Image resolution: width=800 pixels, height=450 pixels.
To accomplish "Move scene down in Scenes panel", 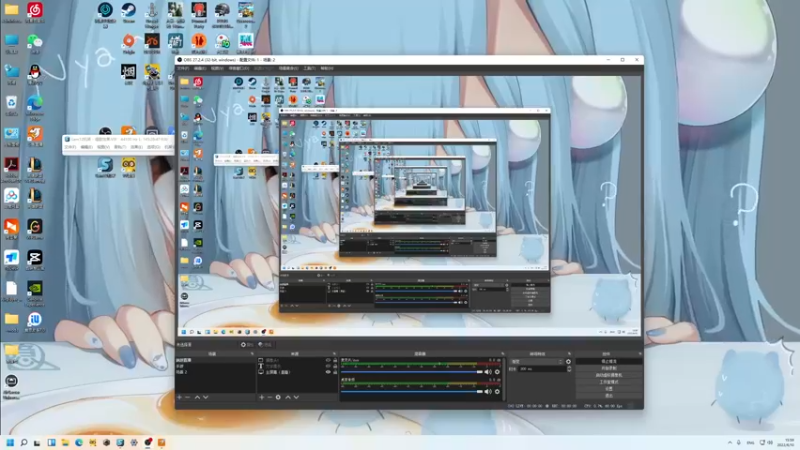I will click(x=206, y=397).
